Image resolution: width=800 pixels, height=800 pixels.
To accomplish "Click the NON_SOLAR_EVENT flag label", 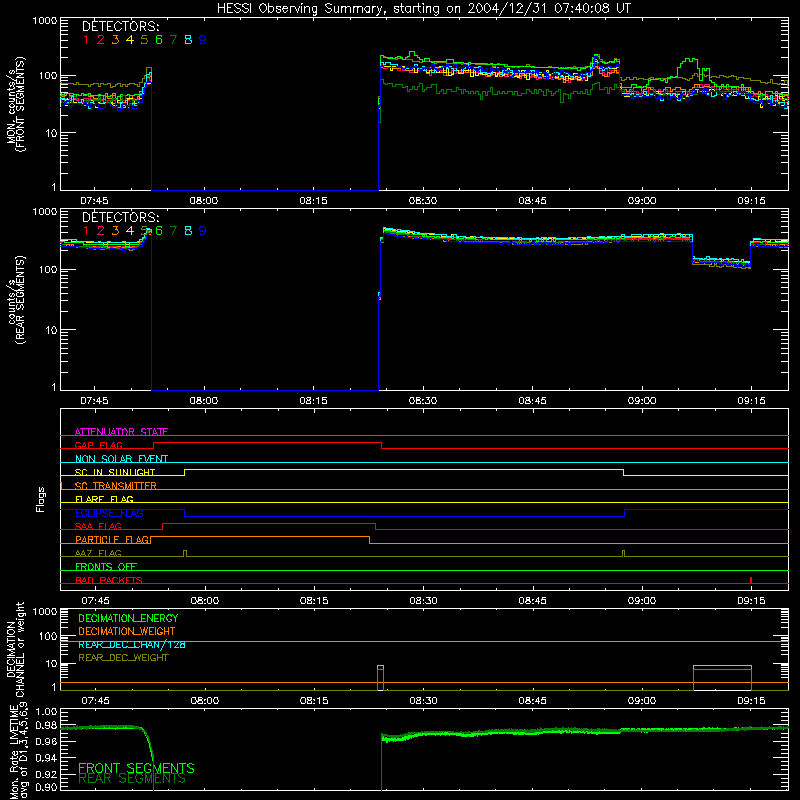I will coord(121,459).
